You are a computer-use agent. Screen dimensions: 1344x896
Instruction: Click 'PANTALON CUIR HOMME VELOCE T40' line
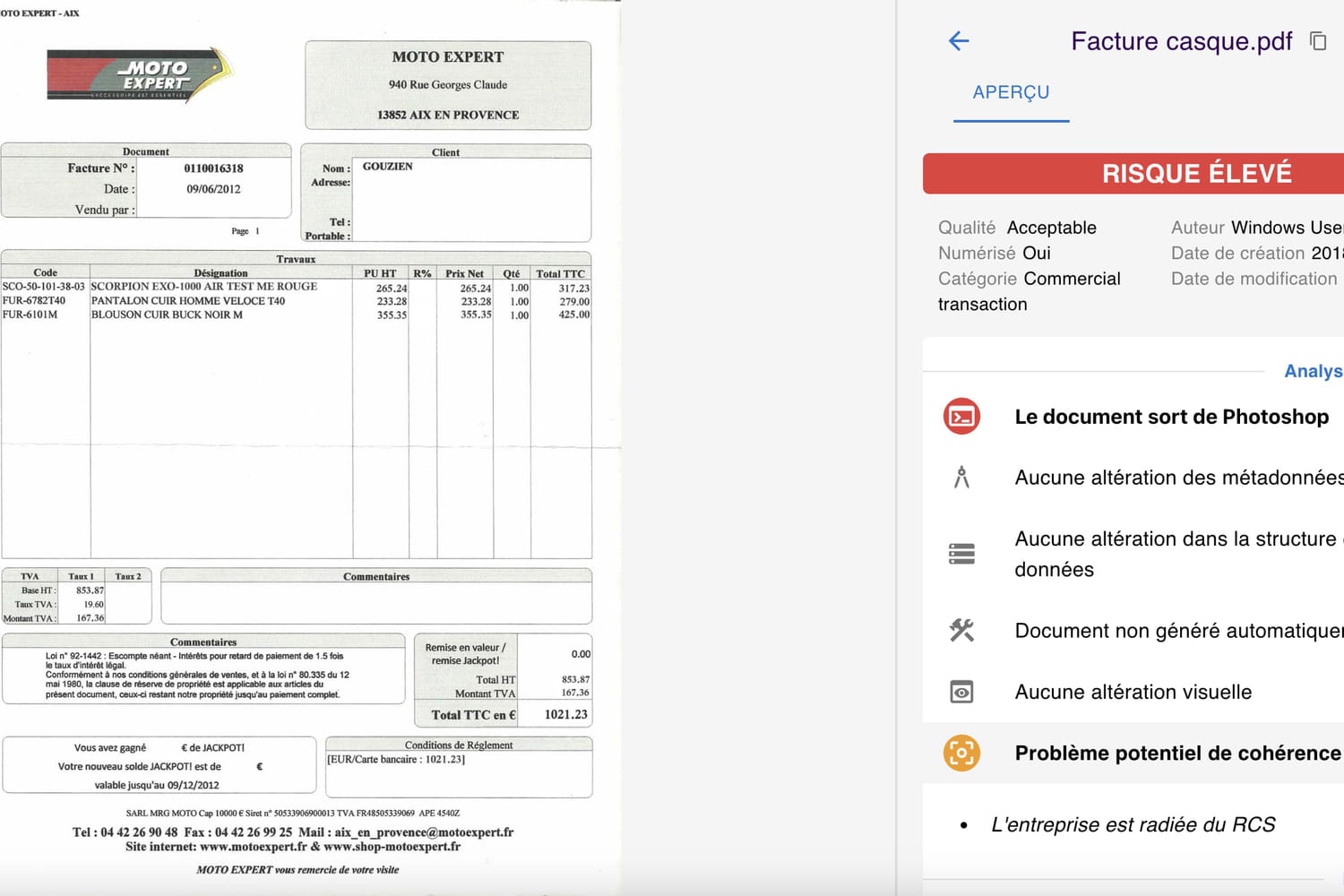pyautogui.click(x=188, y=301)
